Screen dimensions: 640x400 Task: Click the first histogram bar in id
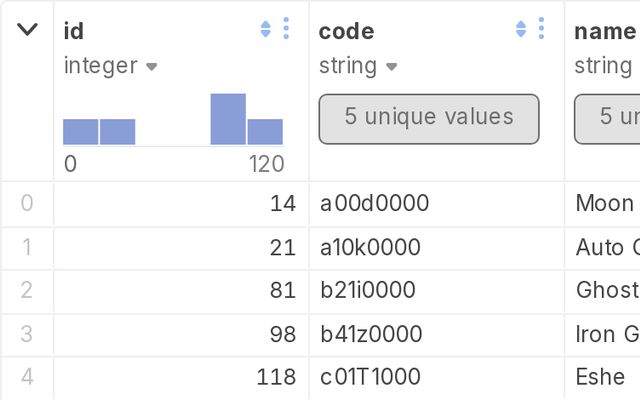tap(81, 132)
